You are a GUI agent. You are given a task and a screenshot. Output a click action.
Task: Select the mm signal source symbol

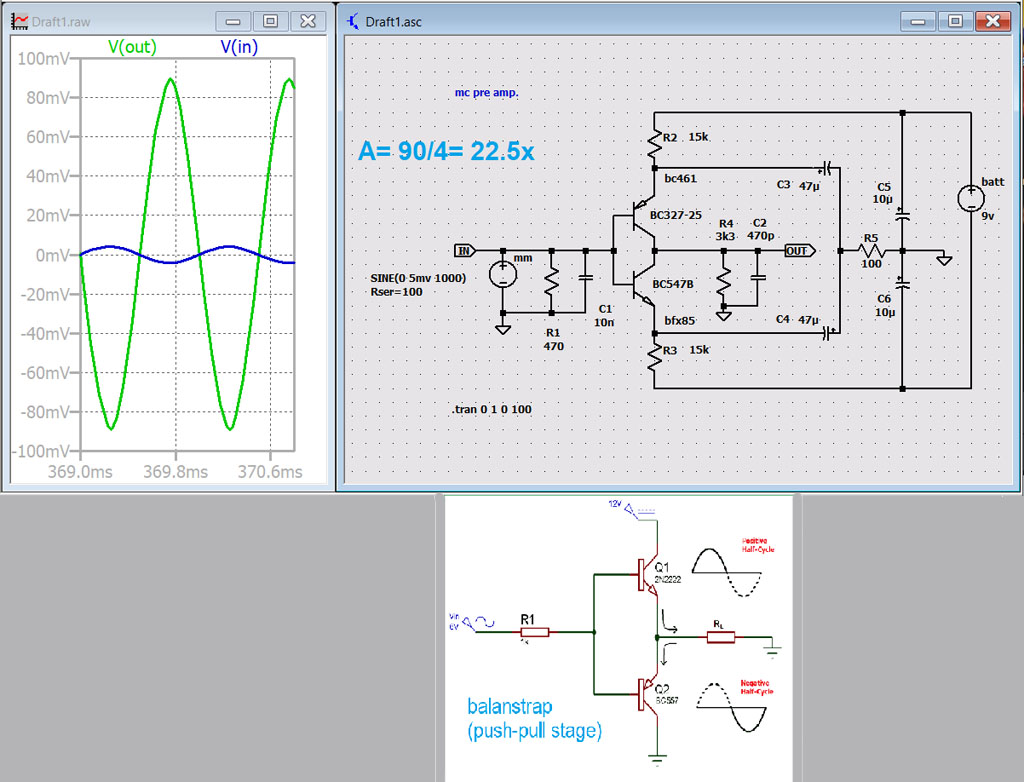coord(503,275)
